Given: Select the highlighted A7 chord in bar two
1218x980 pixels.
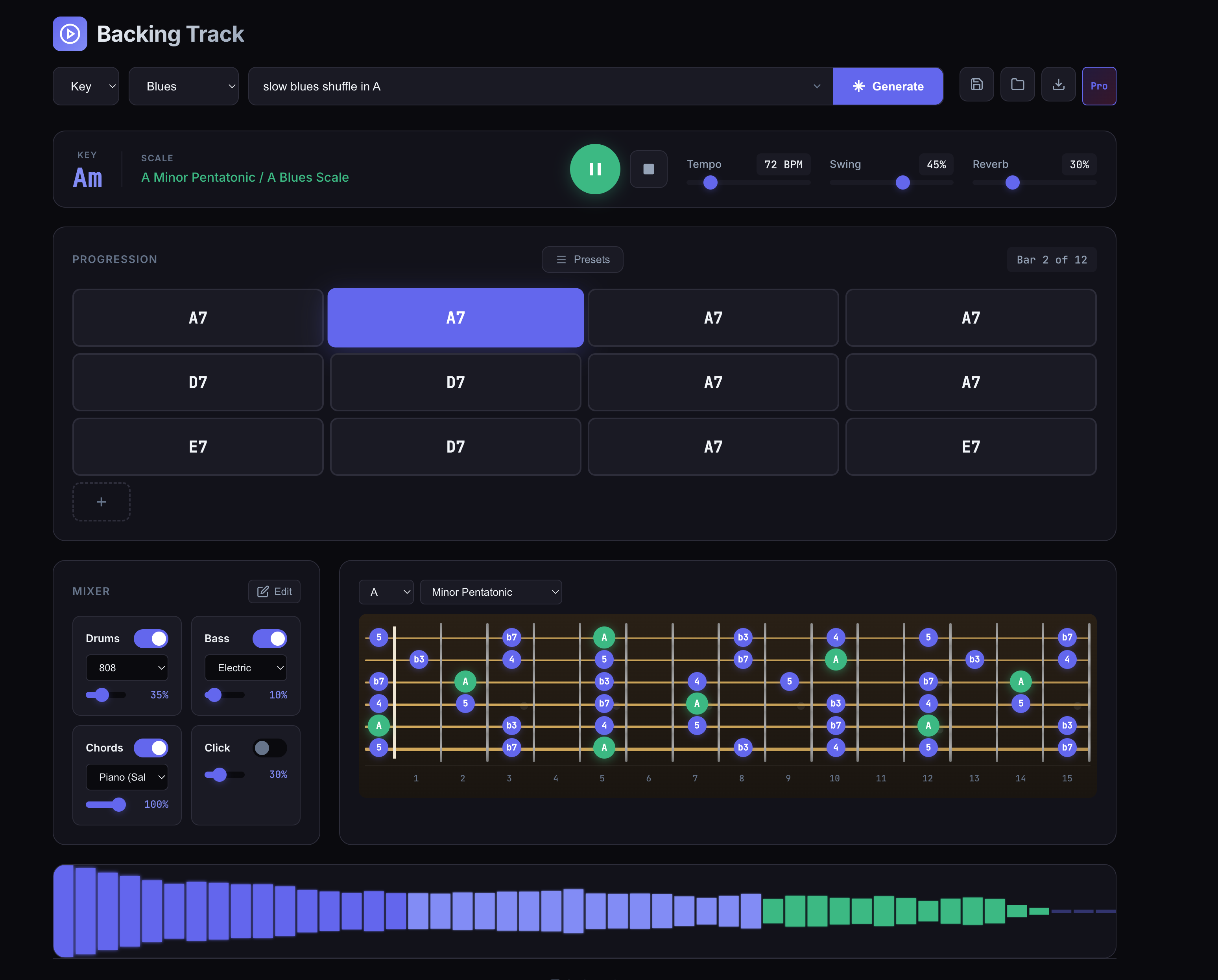Looking at the screenshot, I should [455, 317].
